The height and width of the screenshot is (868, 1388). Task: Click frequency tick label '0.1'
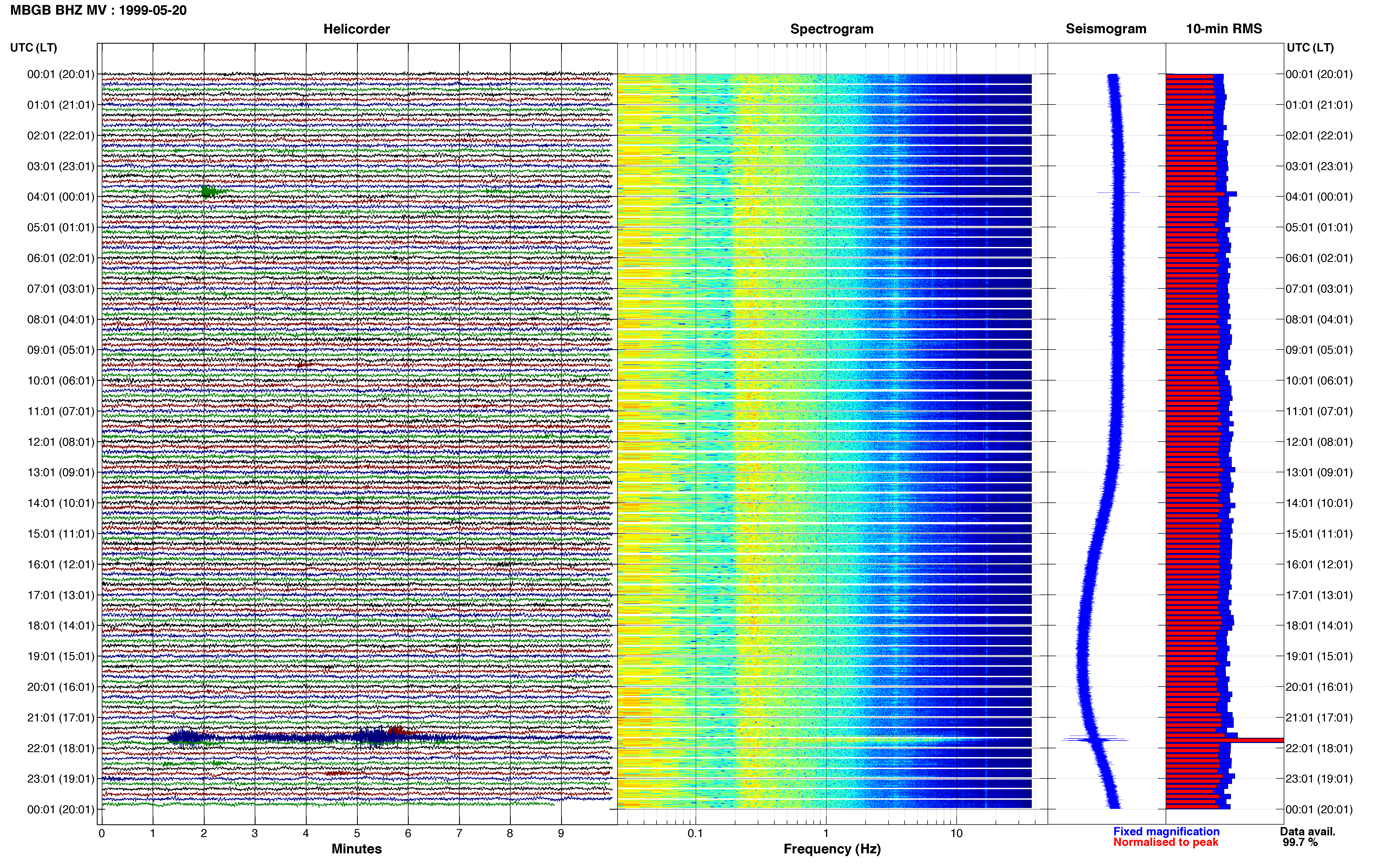click(x=695, y=833)
